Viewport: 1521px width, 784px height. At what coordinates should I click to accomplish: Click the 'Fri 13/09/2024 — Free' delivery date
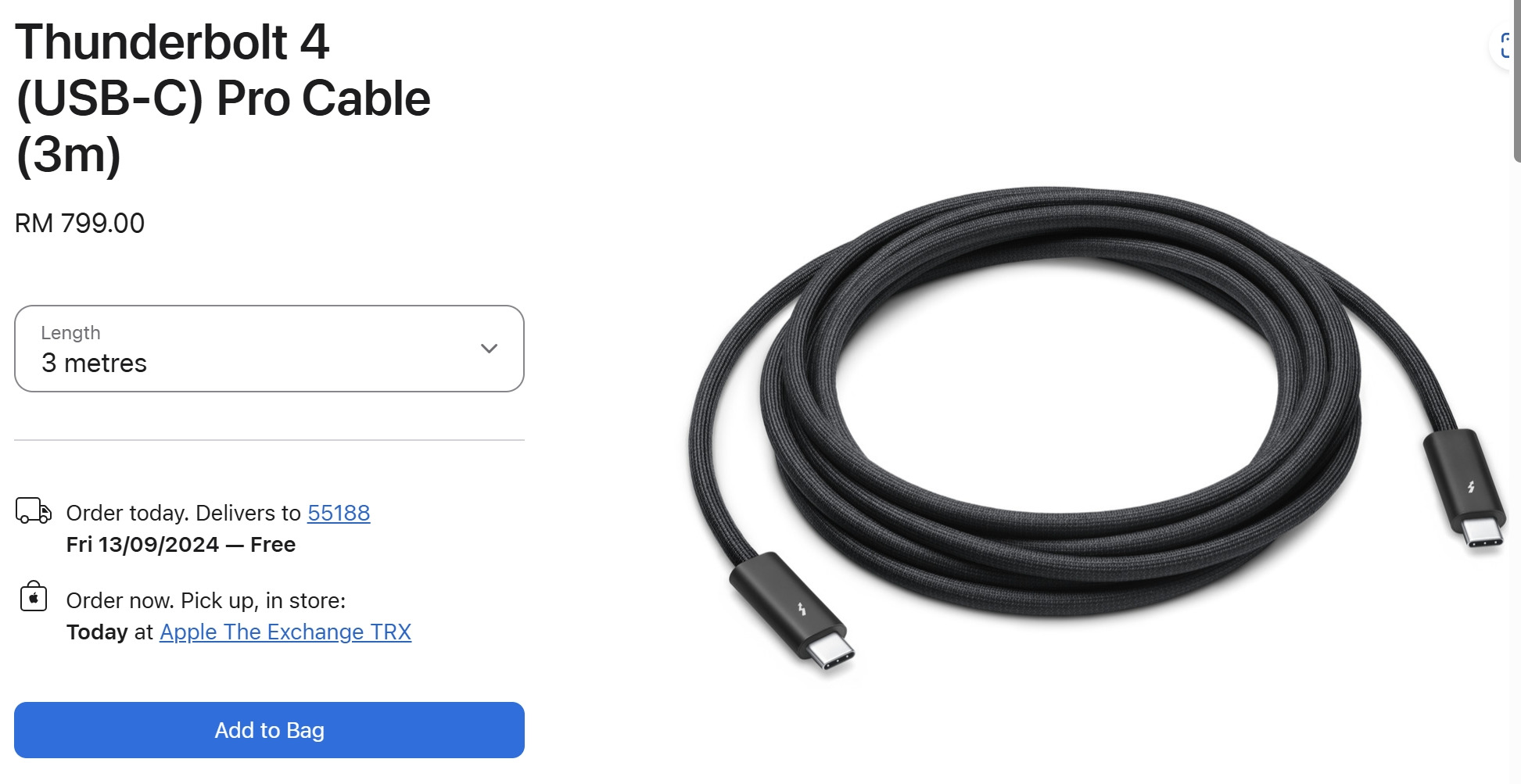click(181, 544)
